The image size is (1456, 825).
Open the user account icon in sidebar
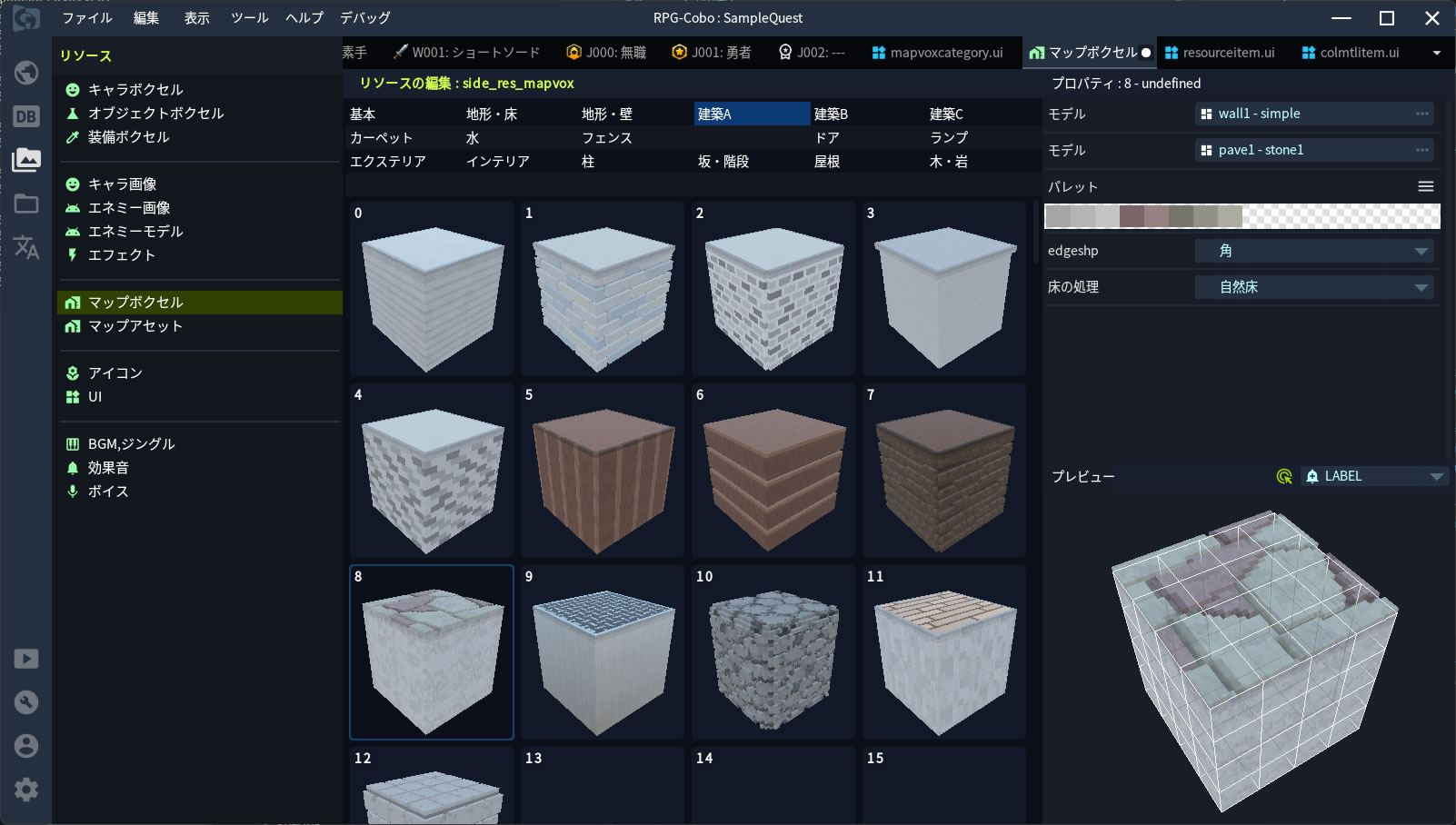pos(26,746)
